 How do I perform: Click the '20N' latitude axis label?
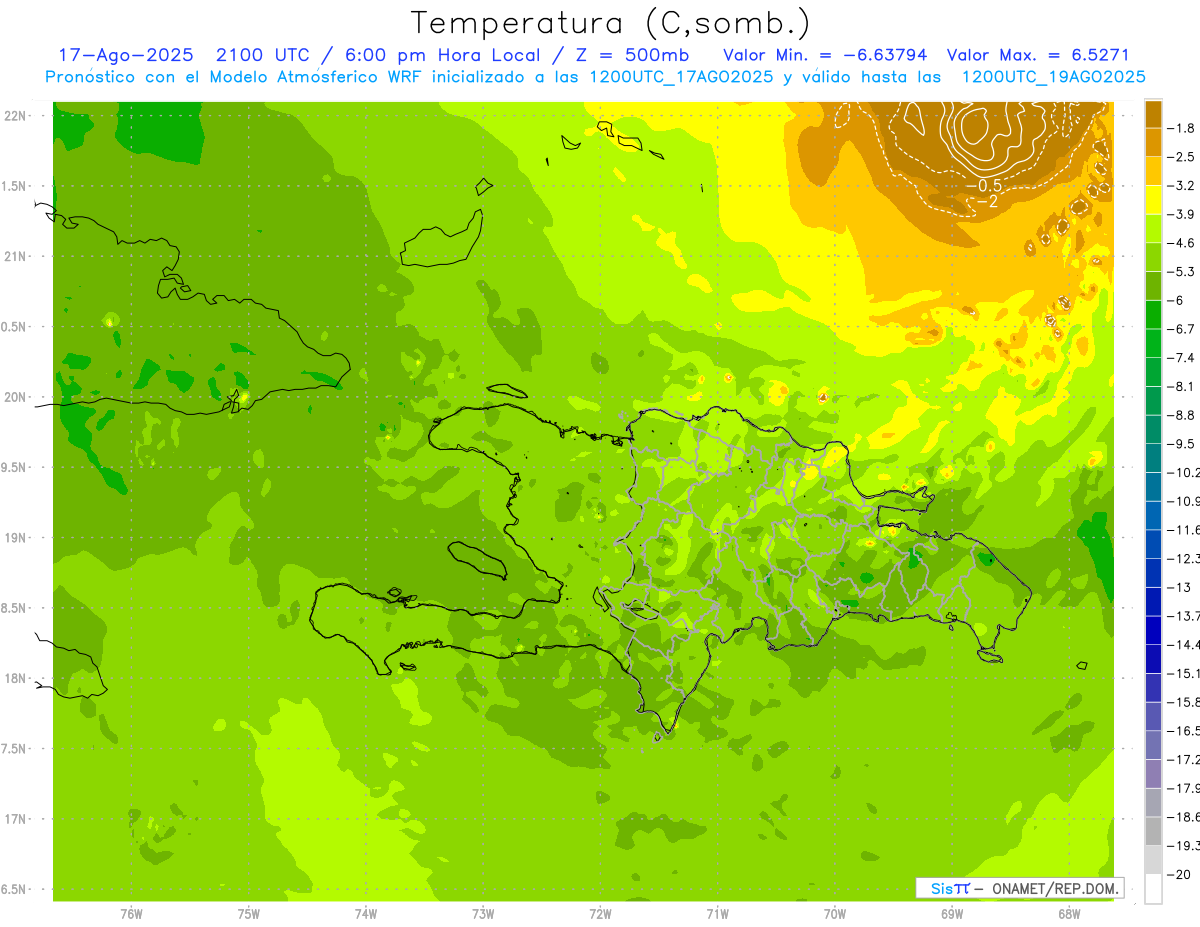coord(15,397)
